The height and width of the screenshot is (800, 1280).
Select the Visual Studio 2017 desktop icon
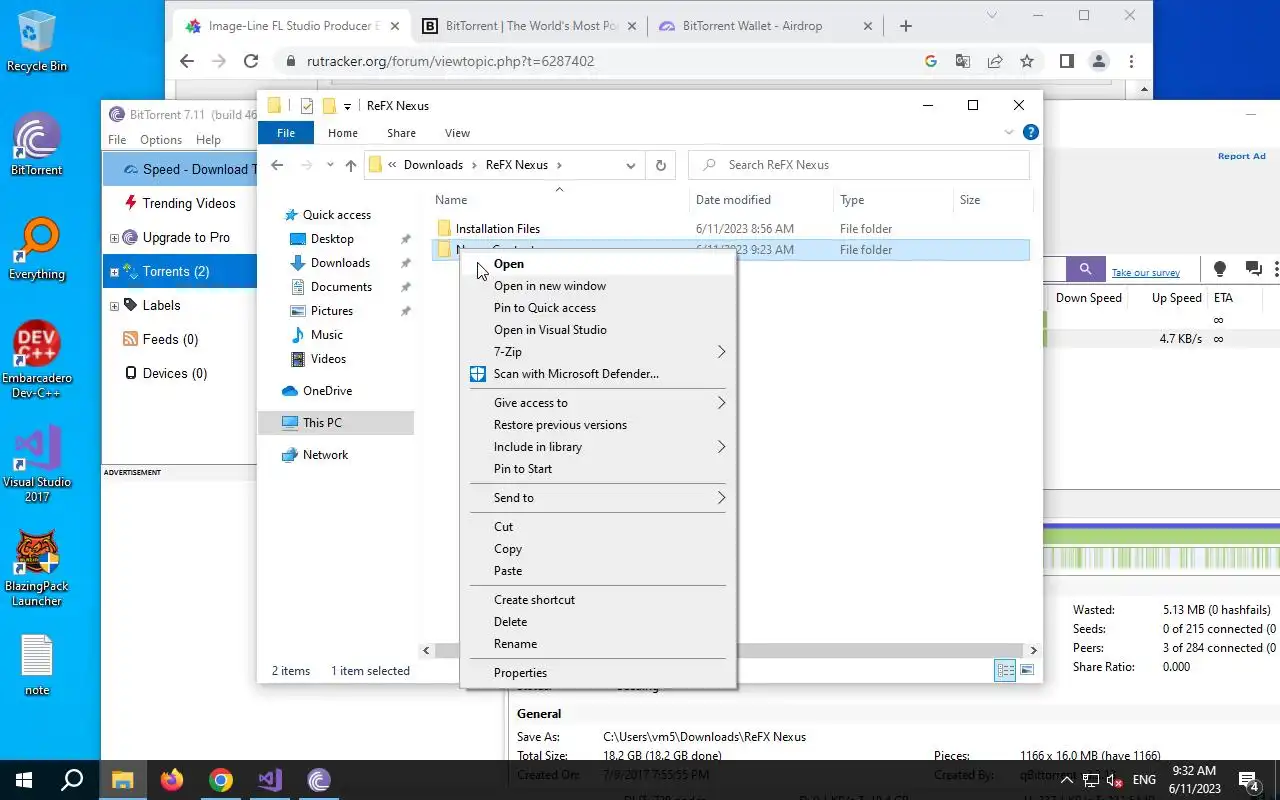coord(37,464)
